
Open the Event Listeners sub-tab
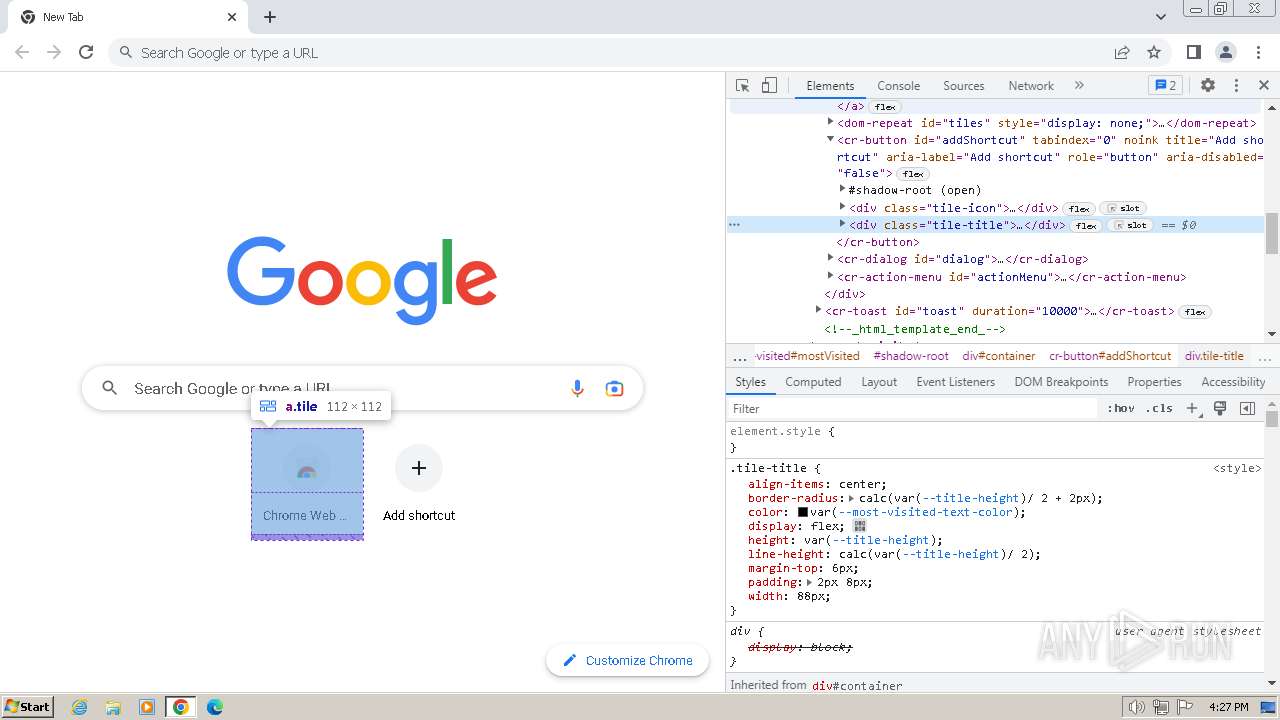click(x=955, y=382)
